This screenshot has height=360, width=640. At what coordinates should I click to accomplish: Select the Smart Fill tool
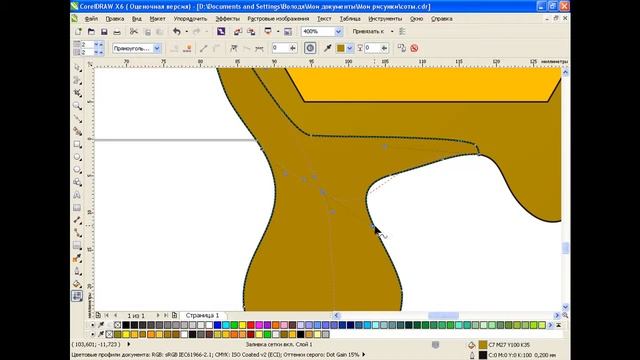[77, 131]
